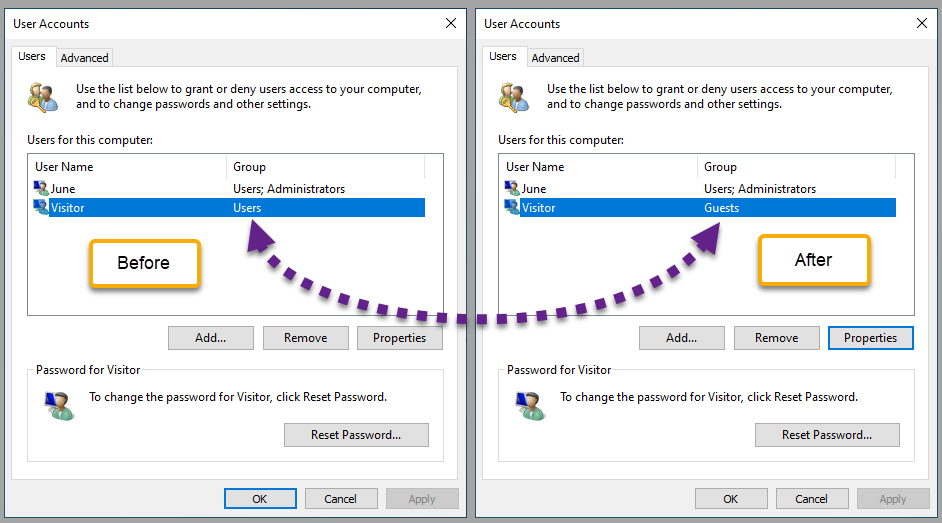Click the User Name column header in the right window
The image size is (942, 523).
click(x=598, y=167)
